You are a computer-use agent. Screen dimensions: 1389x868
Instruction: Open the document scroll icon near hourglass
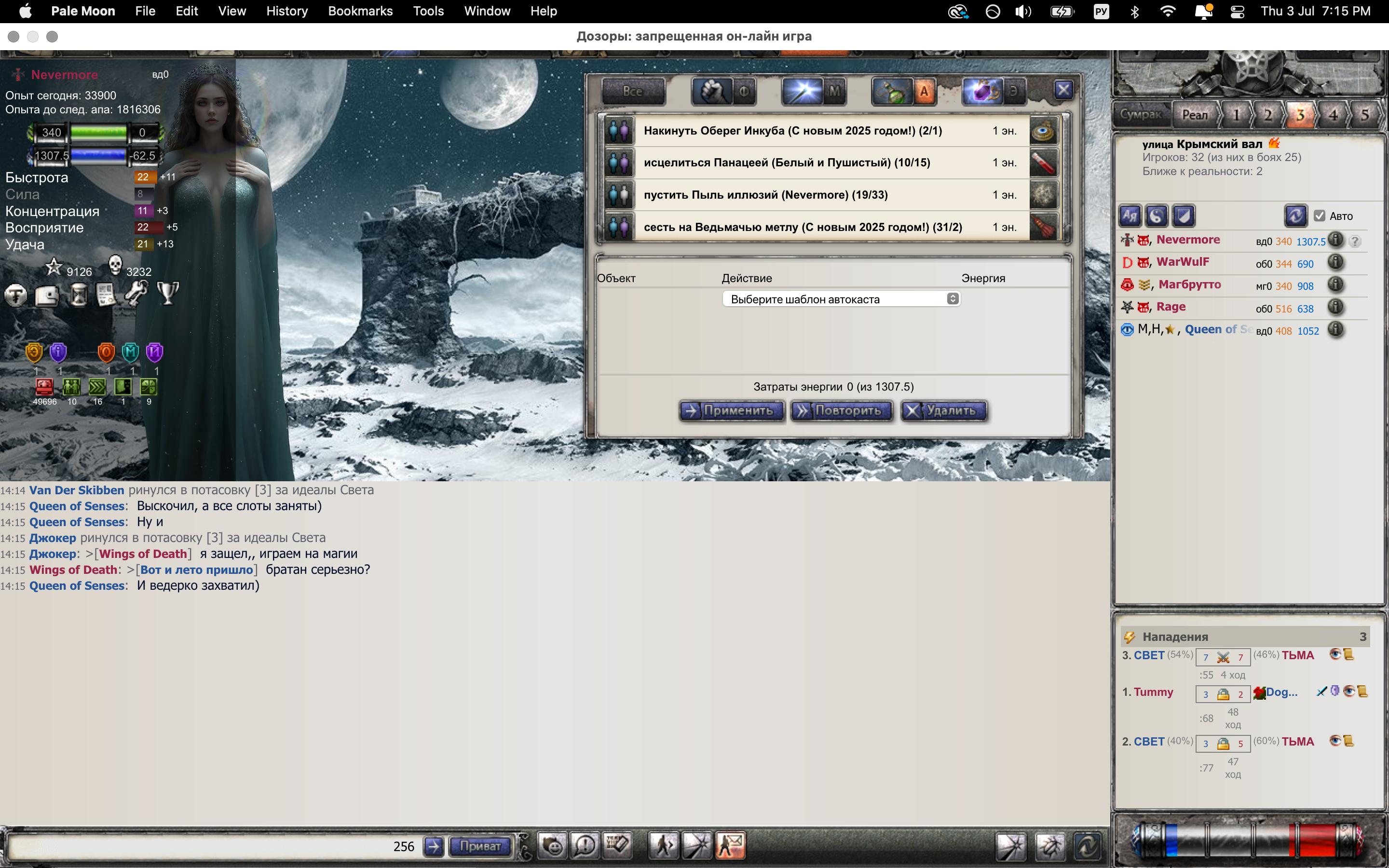[106, 295]
